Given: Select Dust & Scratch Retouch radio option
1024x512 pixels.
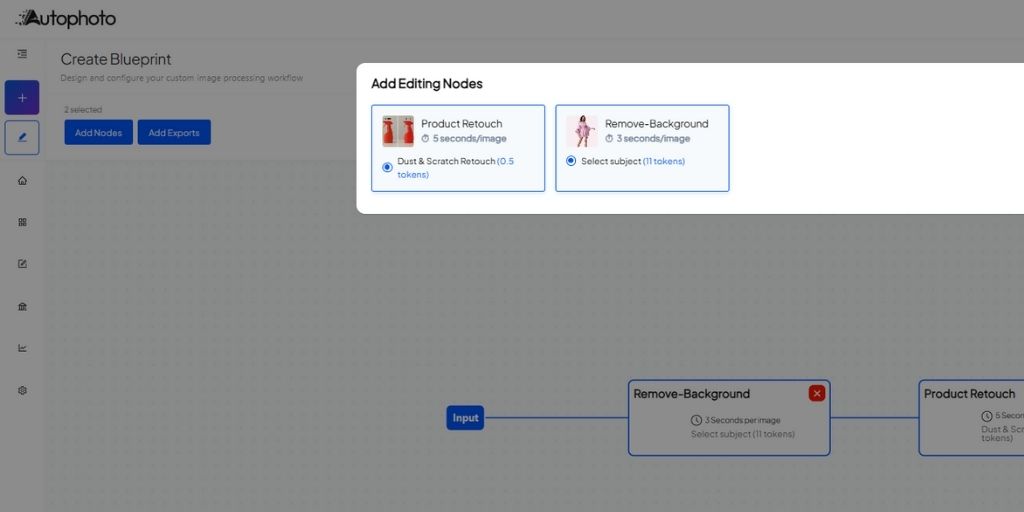Looking at the screenshot, I should coord(387,168).
